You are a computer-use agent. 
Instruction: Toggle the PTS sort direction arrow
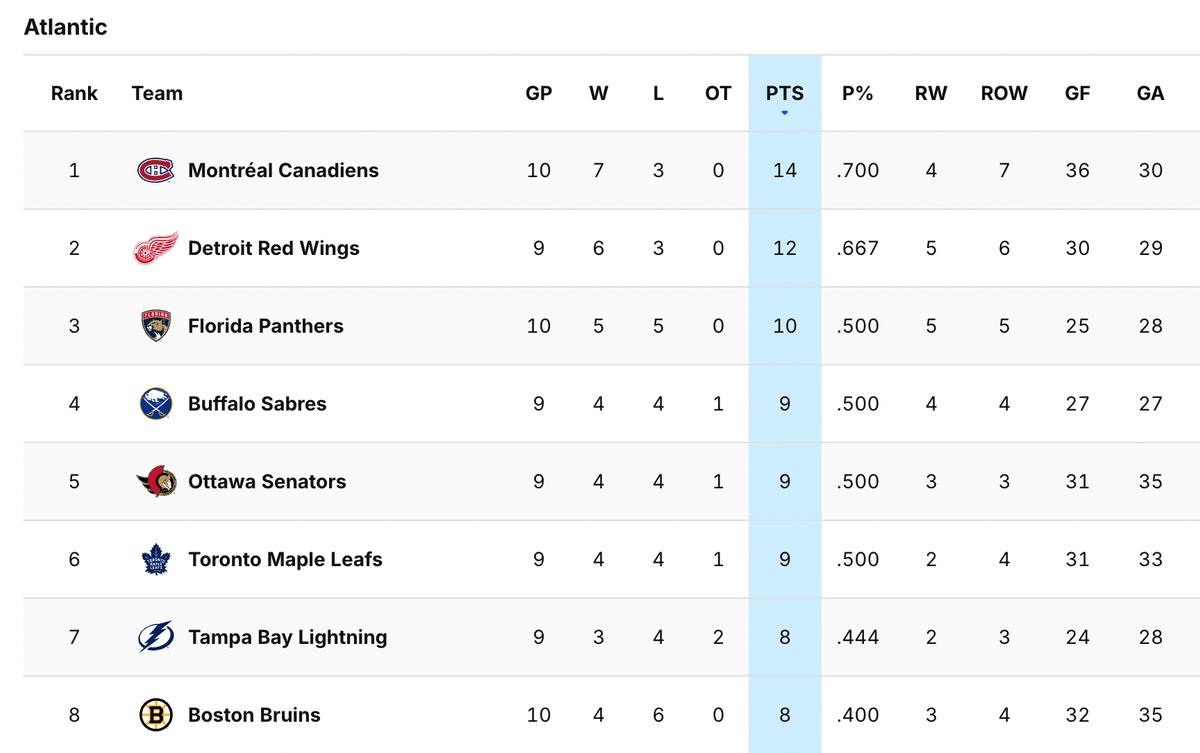coord(785,113)
